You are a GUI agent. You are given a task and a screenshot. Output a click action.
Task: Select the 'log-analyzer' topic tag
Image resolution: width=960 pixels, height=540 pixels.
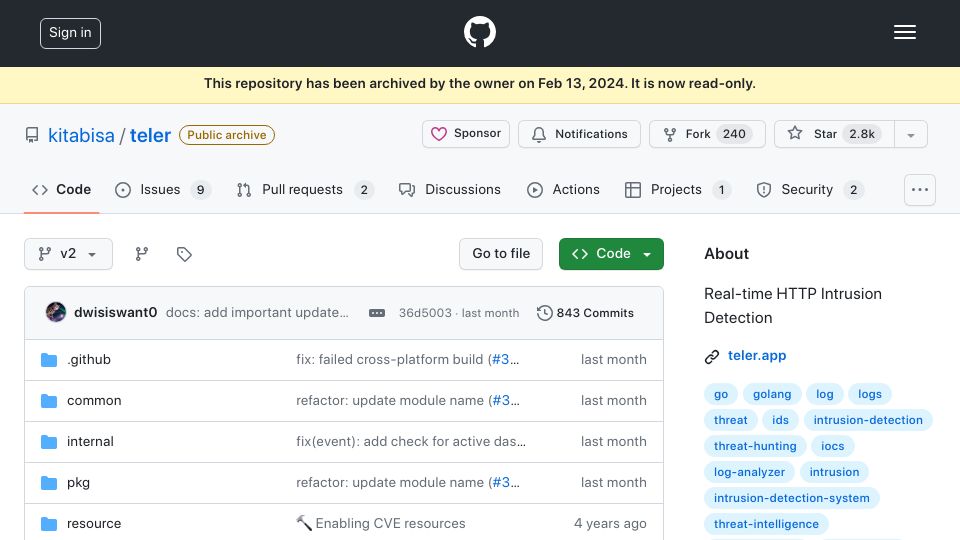[749, 472]
